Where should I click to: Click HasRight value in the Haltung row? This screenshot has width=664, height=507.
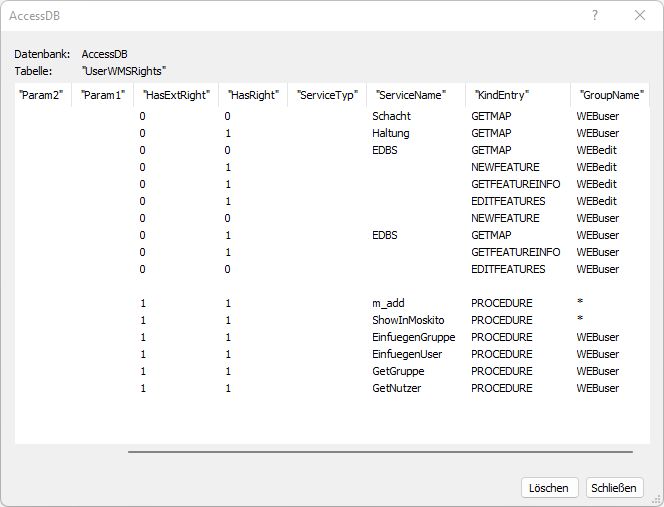(x=228, y=133)
